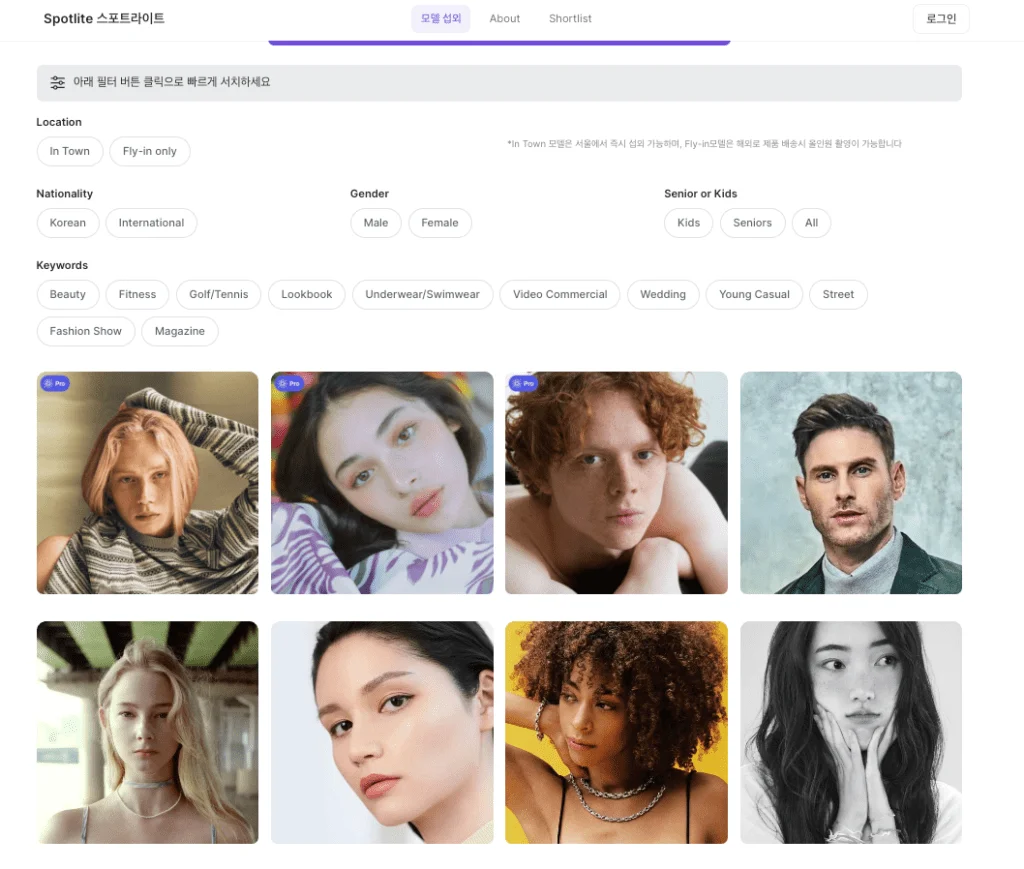Click Pro badge on third model photo
Image resolution: width=1024 pixels, height=869 pixels.
pyautogui.click(x=523, y=383)
